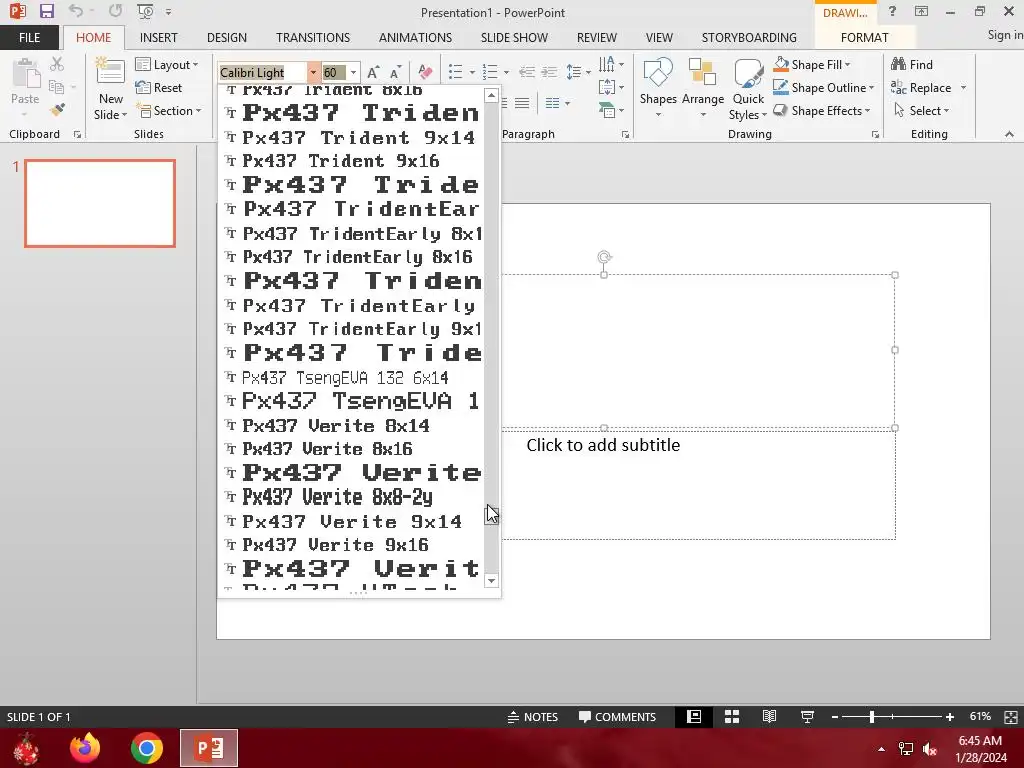Open the FILE tab
Screen dimensions: 1024x768
(x=29, y=37)
